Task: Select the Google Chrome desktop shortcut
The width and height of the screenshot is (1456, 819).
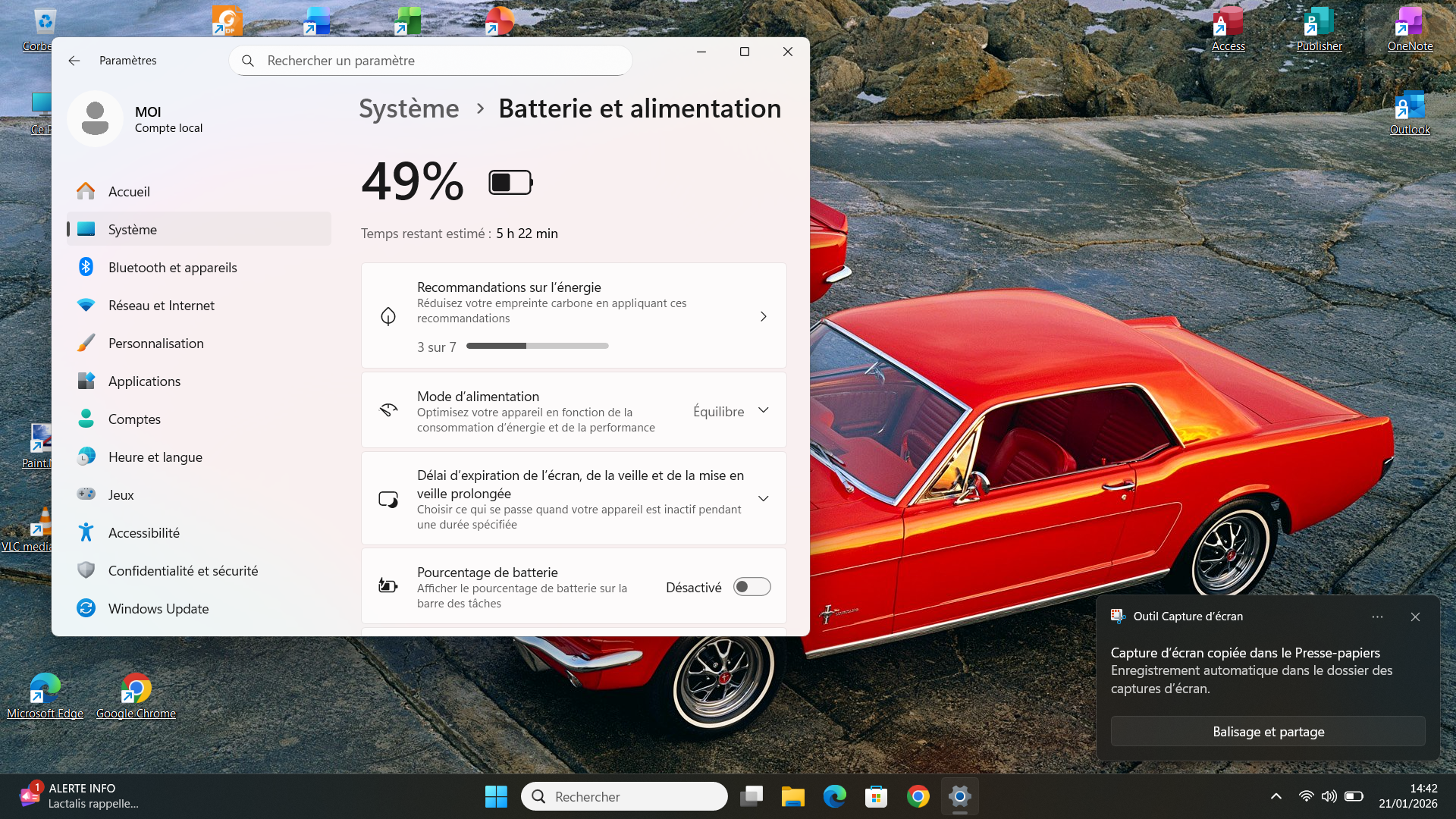Action: [136, 696]
